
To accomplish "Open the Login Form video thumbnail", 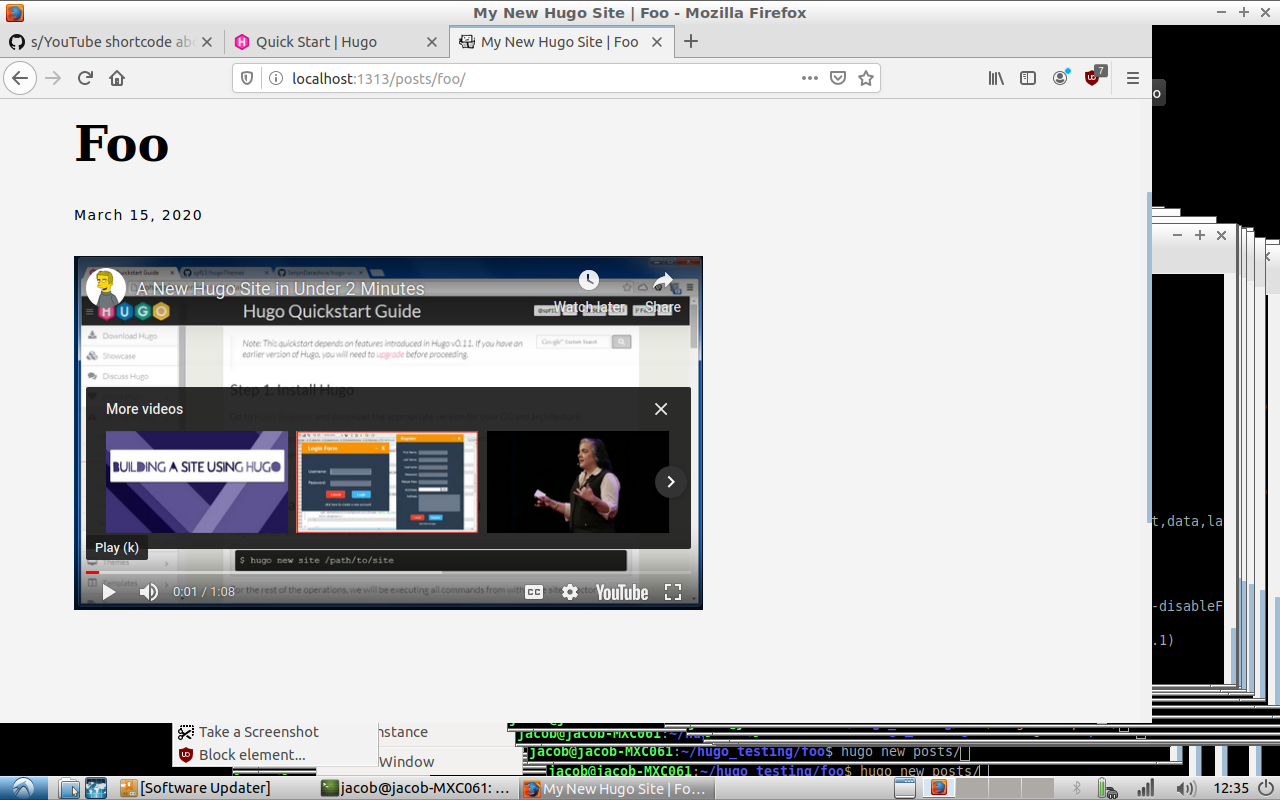I will (x=387, y=482).
